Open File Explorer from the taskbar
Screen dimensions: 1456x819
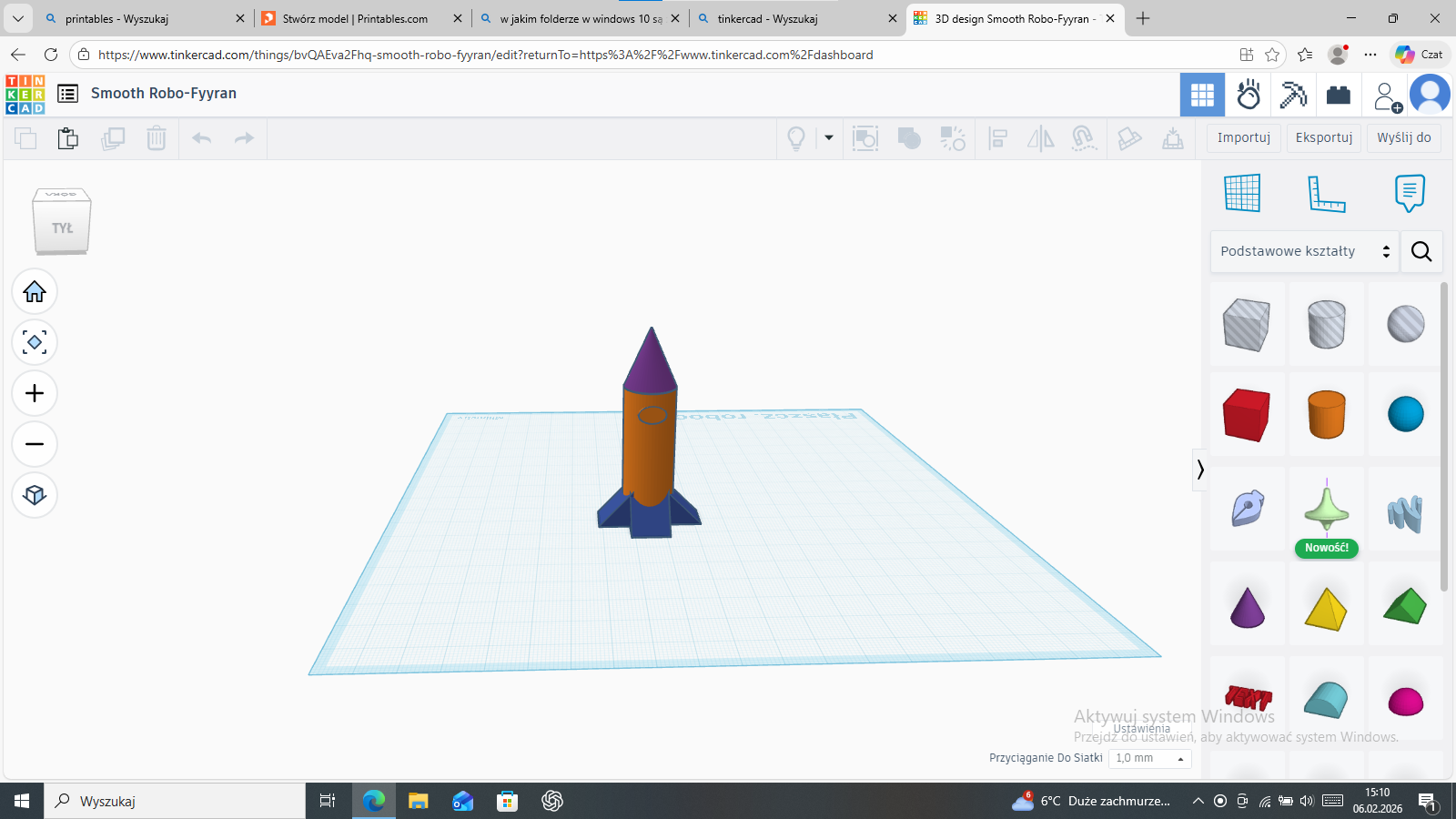click(x=418, y=801)
